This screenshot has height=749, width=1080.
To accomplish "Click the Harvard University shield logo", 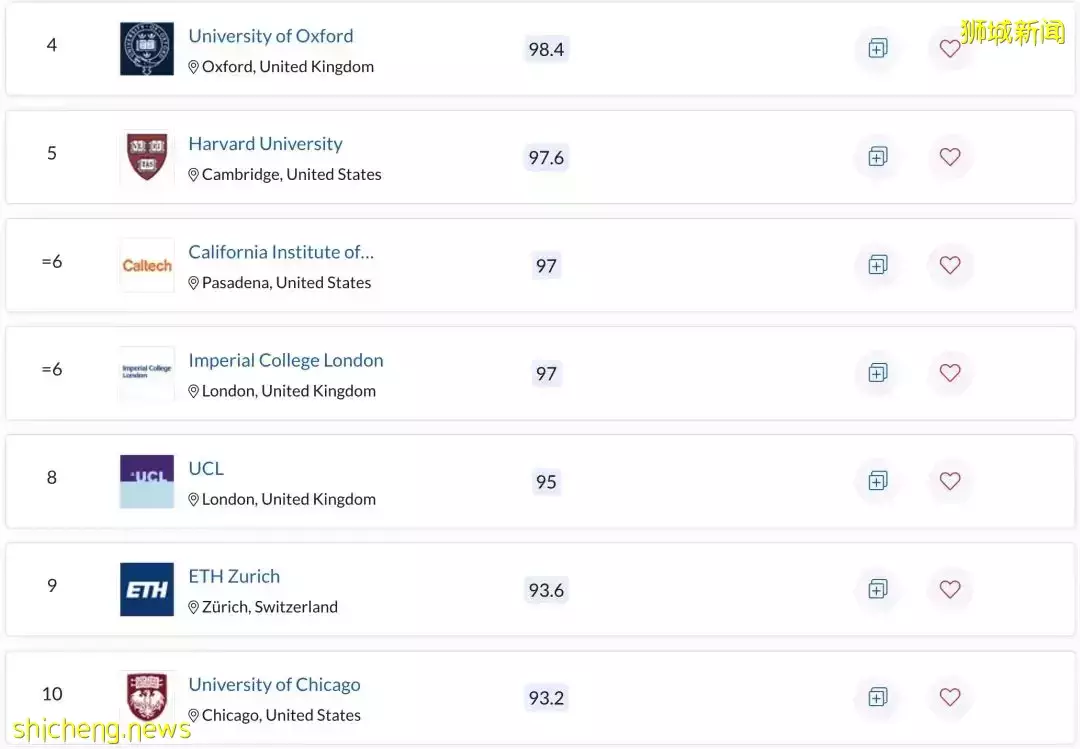I will click(146, 156).
